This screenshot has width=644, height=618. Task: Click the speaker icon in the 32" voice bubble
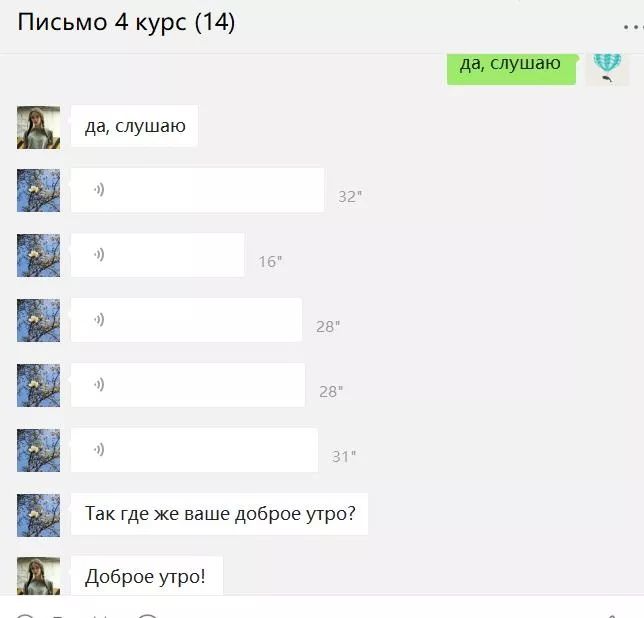pos(99,190)
